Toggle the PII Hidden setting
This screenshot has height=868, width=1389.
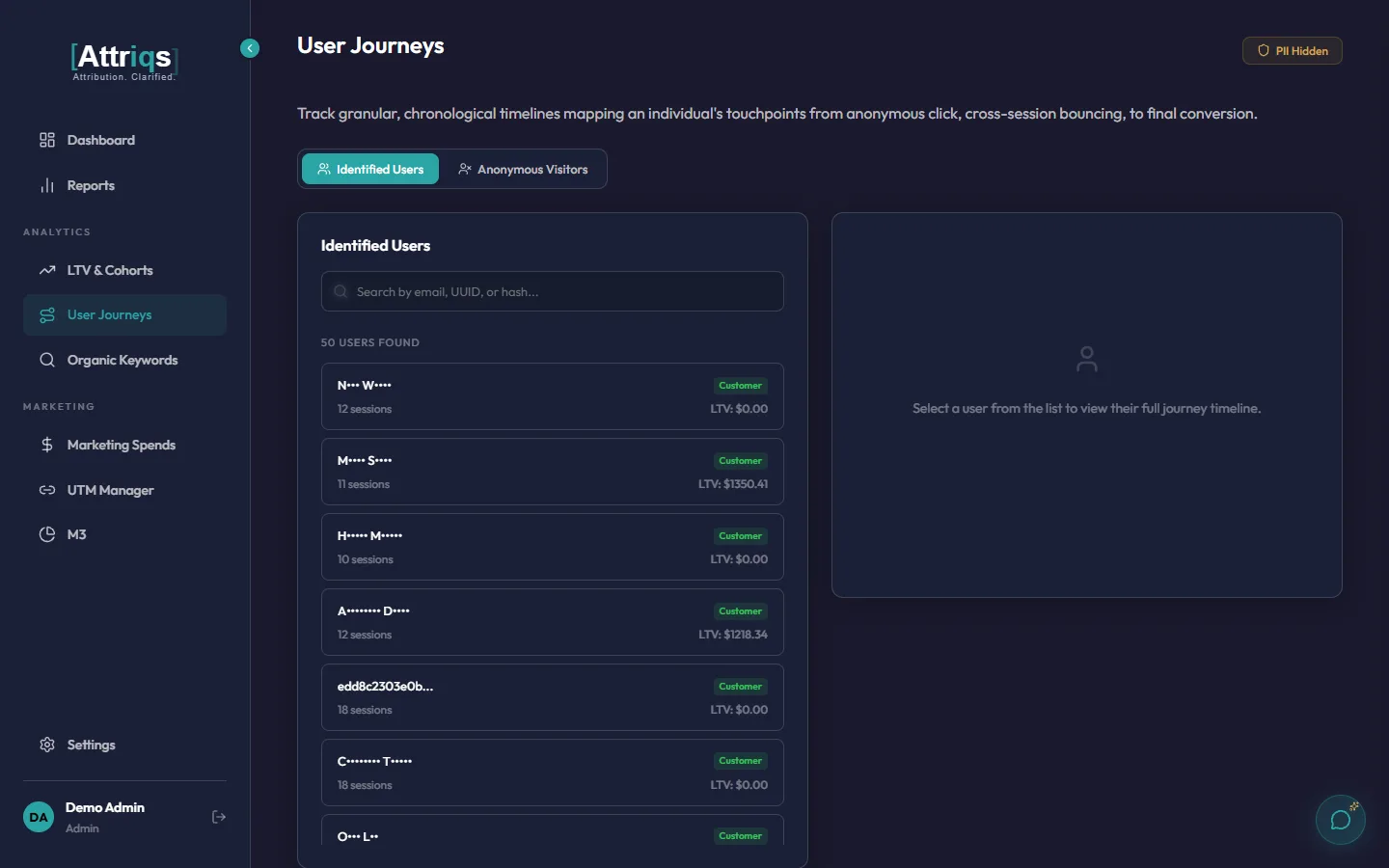coord(1292,50)
